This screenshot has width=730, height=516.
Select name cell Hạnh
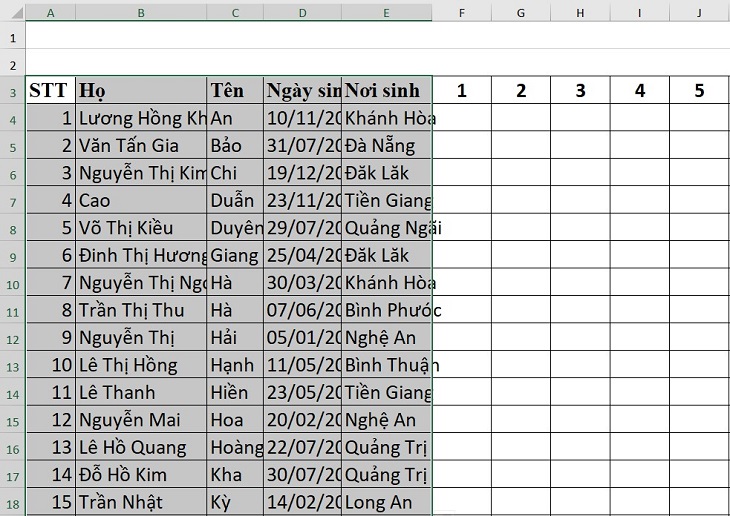(x=235, y=365)
